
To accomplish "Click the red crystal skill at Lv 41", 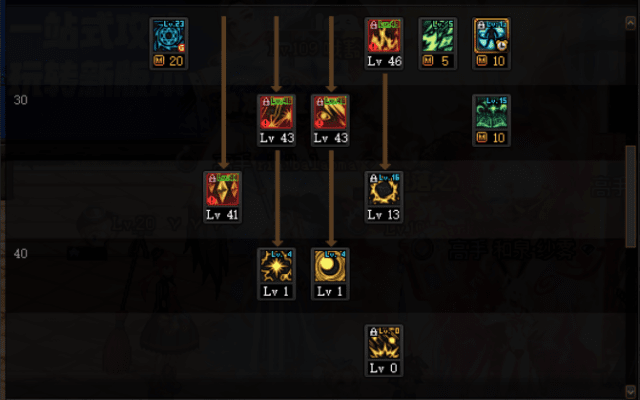I will [x=222, y=189].
